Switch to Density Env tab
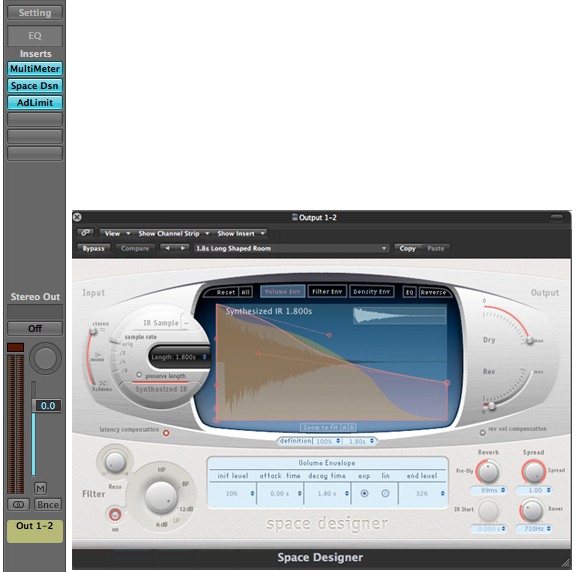The width and height of the screenshot is (576, 572). [x=371, y=291]
